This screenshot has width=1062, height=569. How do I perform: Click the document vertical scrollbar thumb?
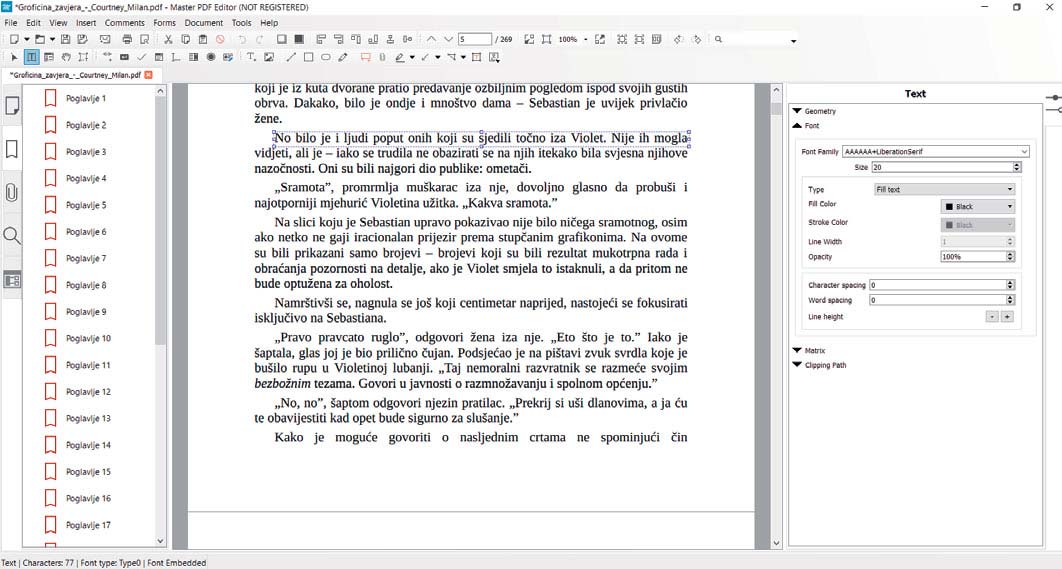coord(776,108)
